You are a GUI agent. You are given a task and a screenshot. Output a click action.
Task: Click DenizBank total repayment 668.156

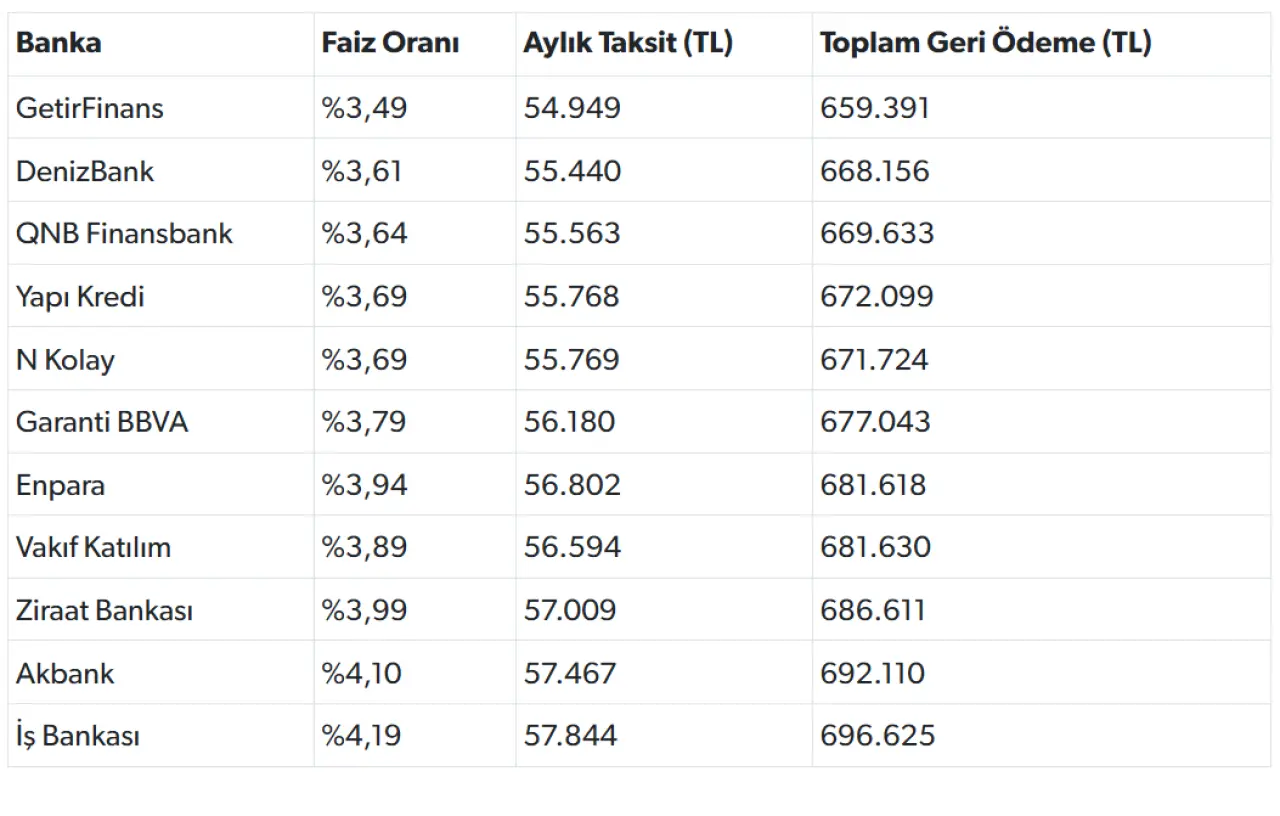tap(875, 171)
